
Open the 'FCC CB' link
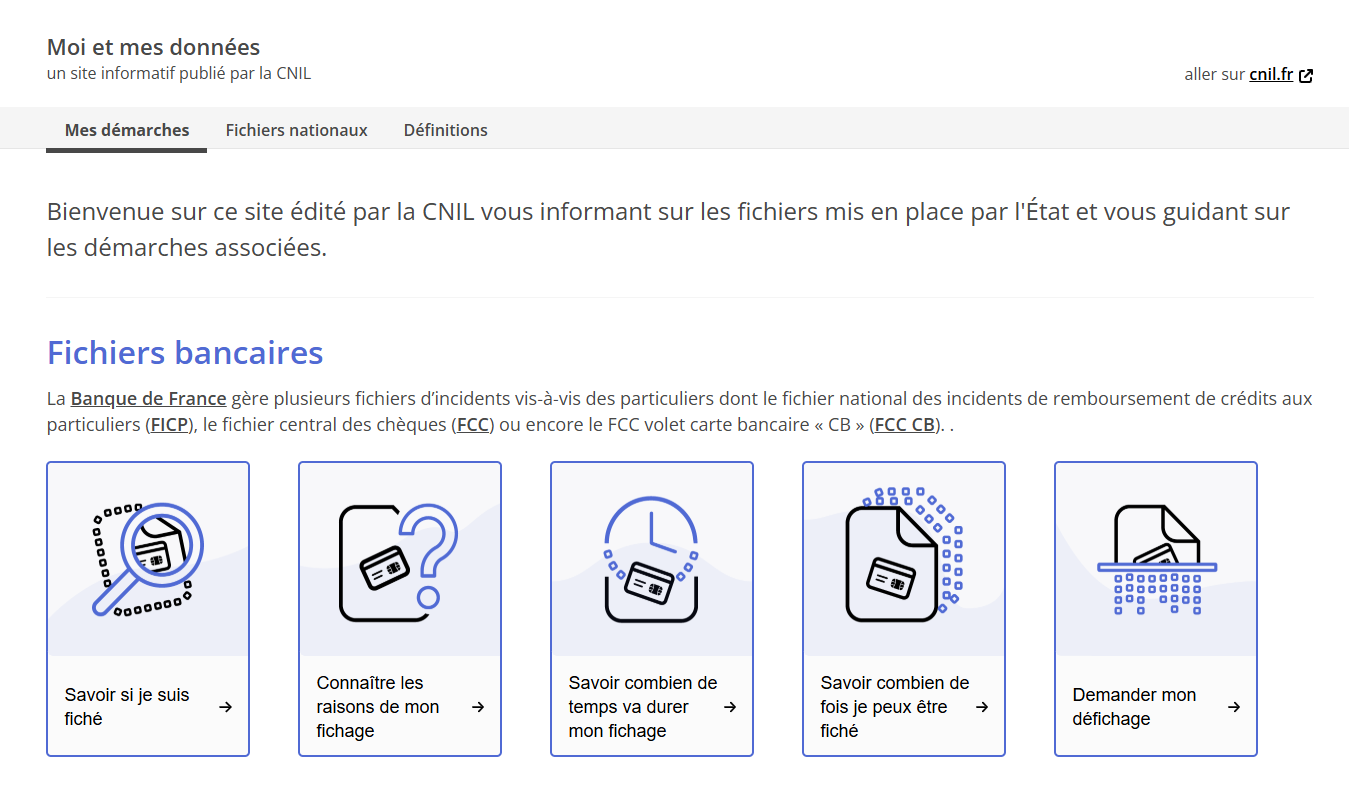[x=904, y=425]
